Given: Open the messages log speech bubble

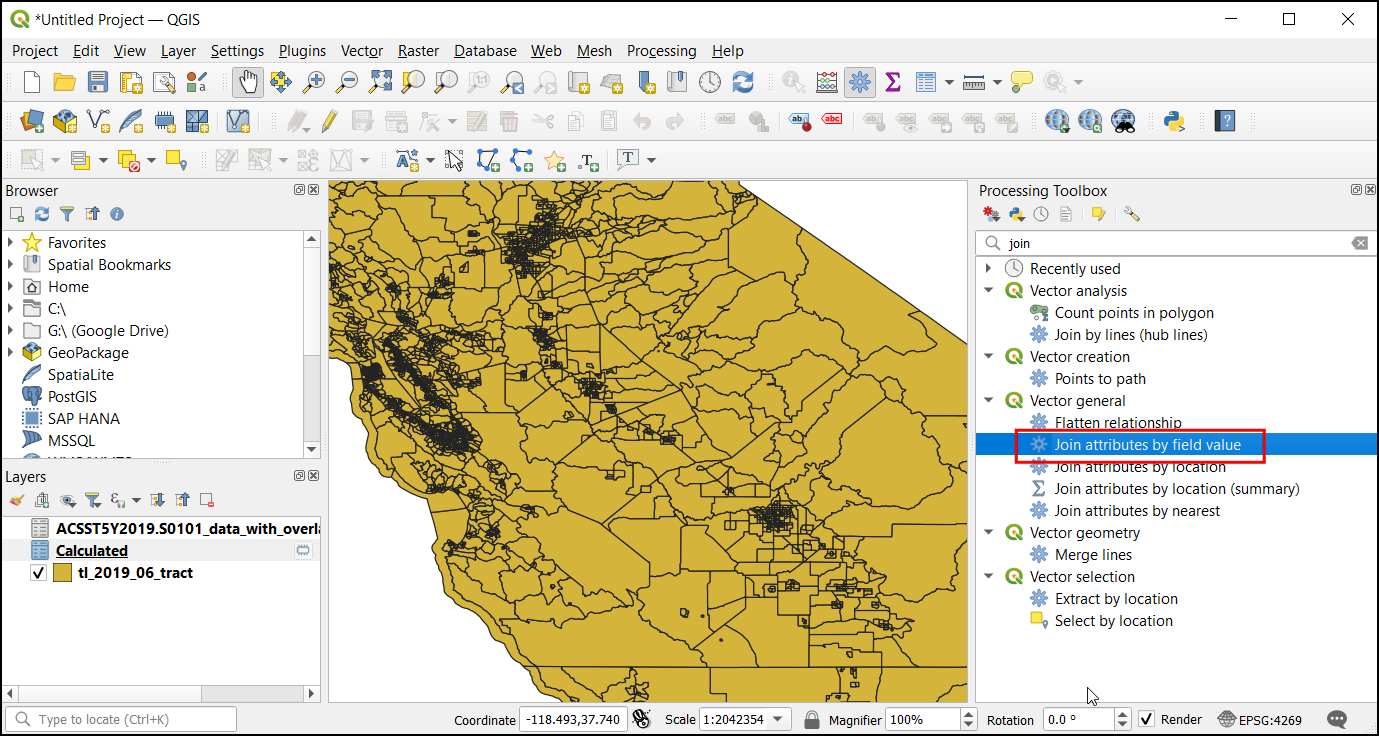Looking at the screenshot, I should 1337,719.
